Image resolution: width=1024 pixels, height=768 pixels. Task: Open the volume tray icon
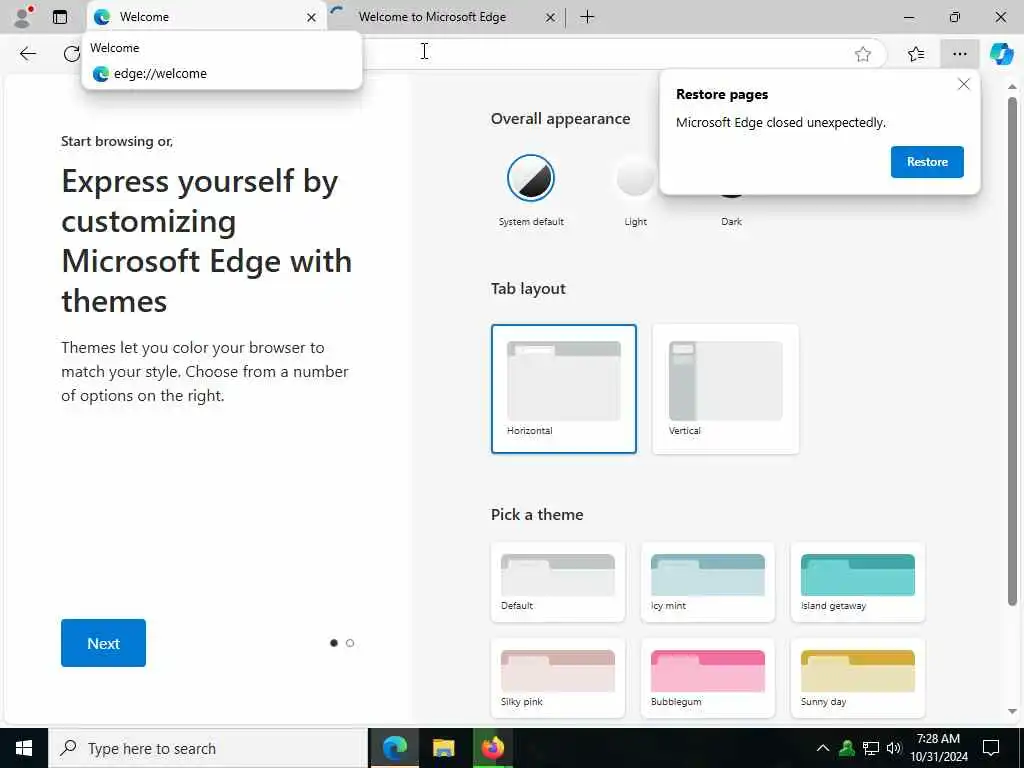894,748
